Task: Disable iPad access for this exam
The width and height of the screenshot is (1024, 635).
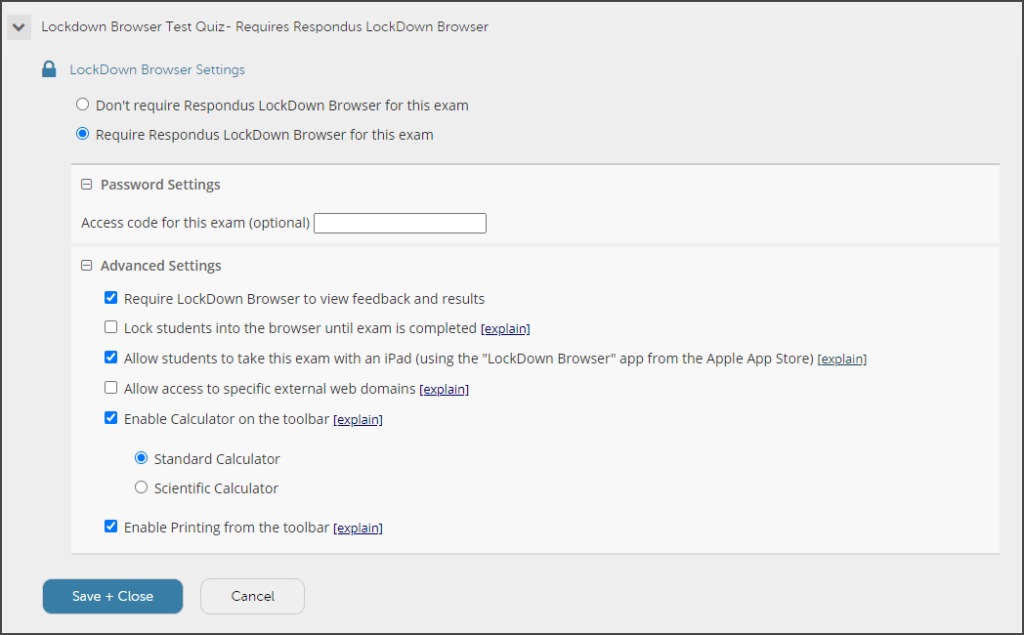Action: (x=111, y=357)
